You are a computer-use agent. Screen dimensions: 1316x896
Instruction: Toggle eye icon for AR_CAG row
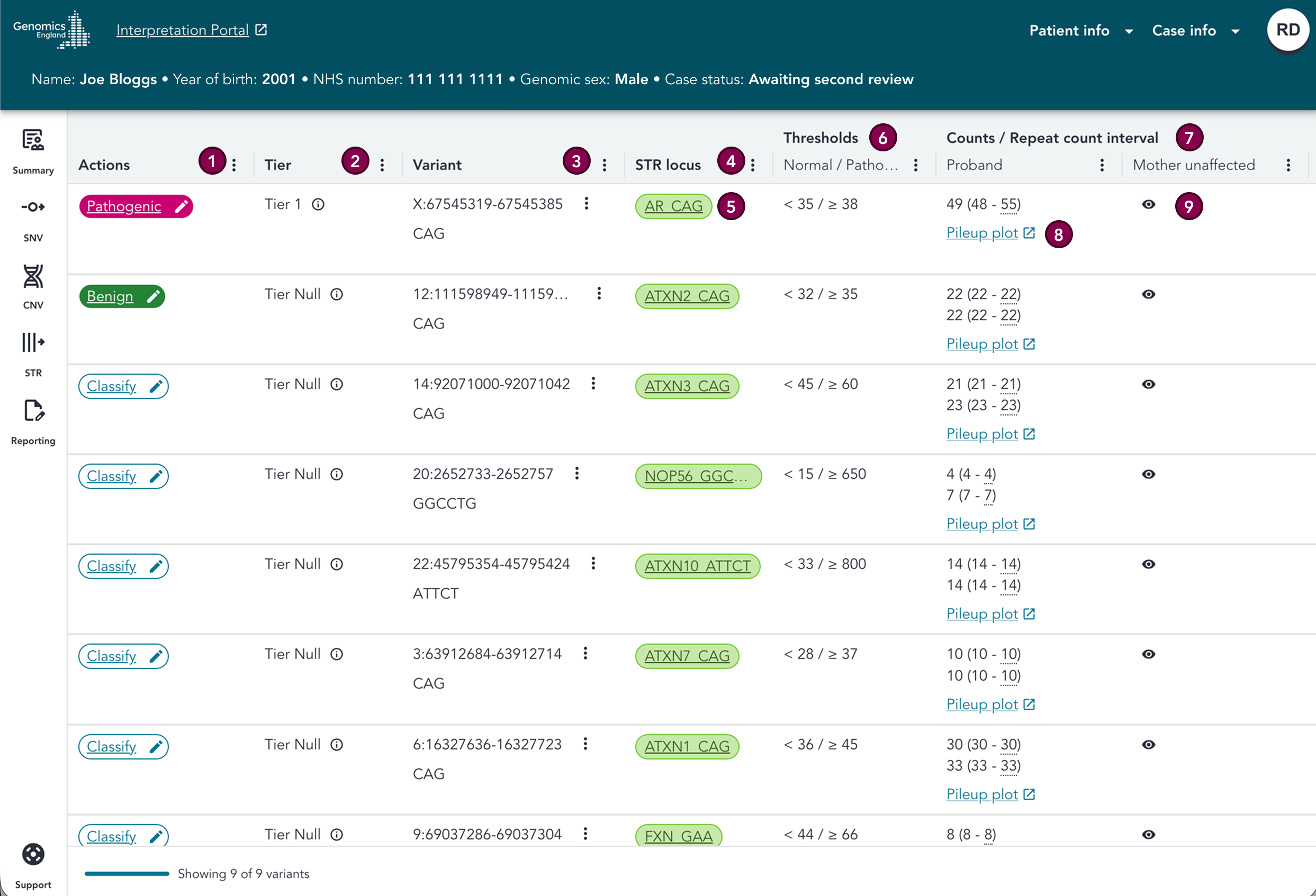(1148, 204)
